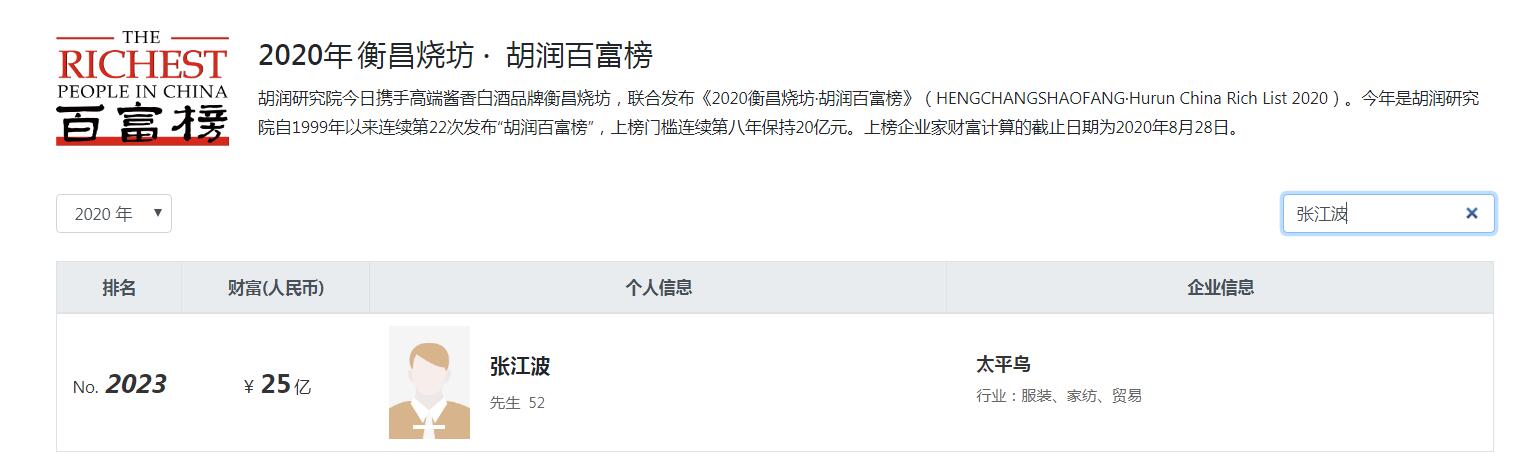Click the 先生 52 detail text

[x=517, y=403]
